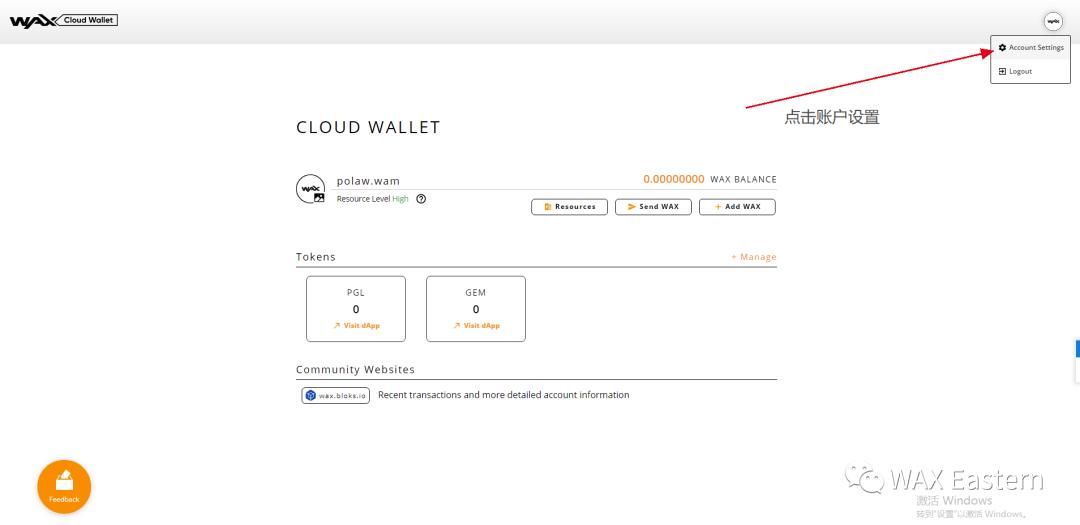Image resolution: width=1080 pixels, height=525 pixels.
Task: Visit dApp for the GEM token
Action: coord(476,325)
